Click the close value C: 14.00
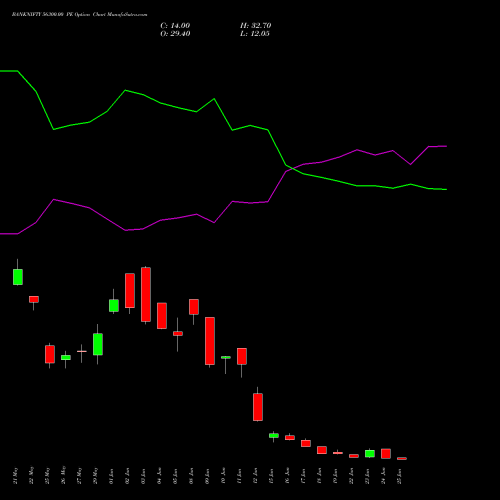Viewport: 500px width, 500px height. click(x=175, y=26)
